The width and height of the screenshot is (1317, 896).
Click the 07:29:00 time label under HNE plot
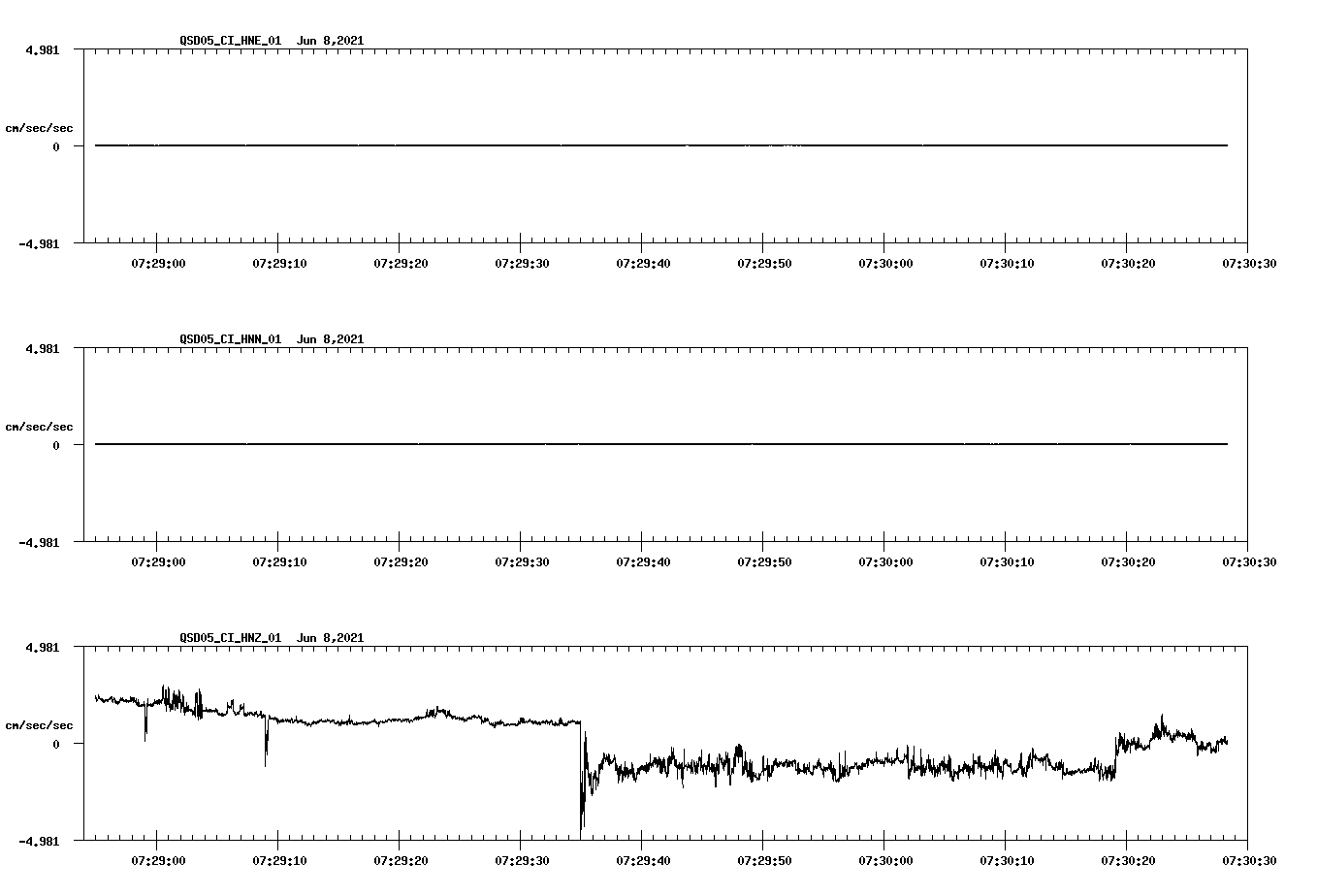158,263
